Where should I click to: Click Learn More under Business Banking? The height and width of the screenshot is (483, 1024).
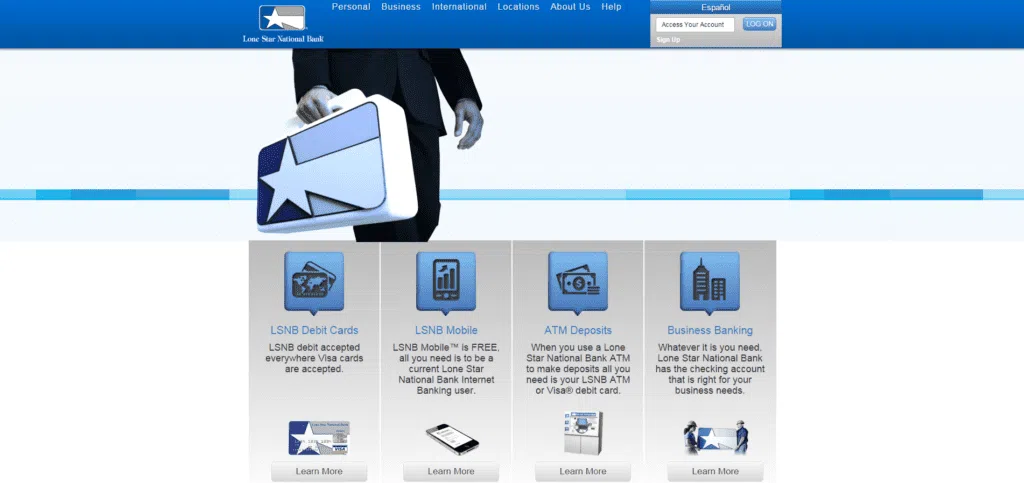tap(715, 471)
